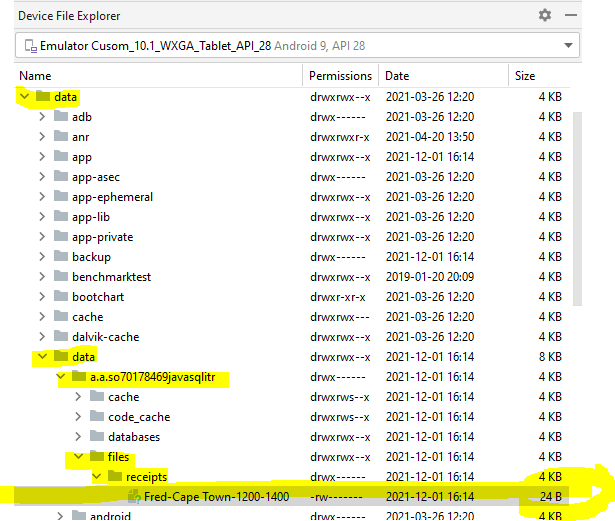Select the backup folder icon
Viewport: 615px width, 521px height.
(61, 256)
